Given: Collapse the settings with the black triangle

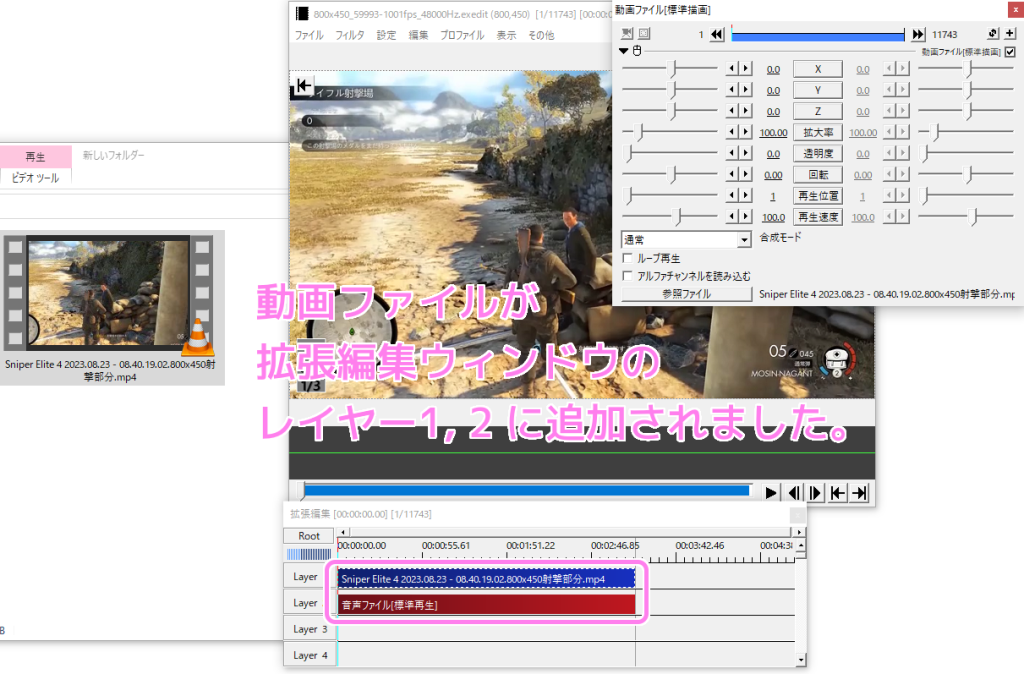Looking at the screenshot, I should 624,51.
